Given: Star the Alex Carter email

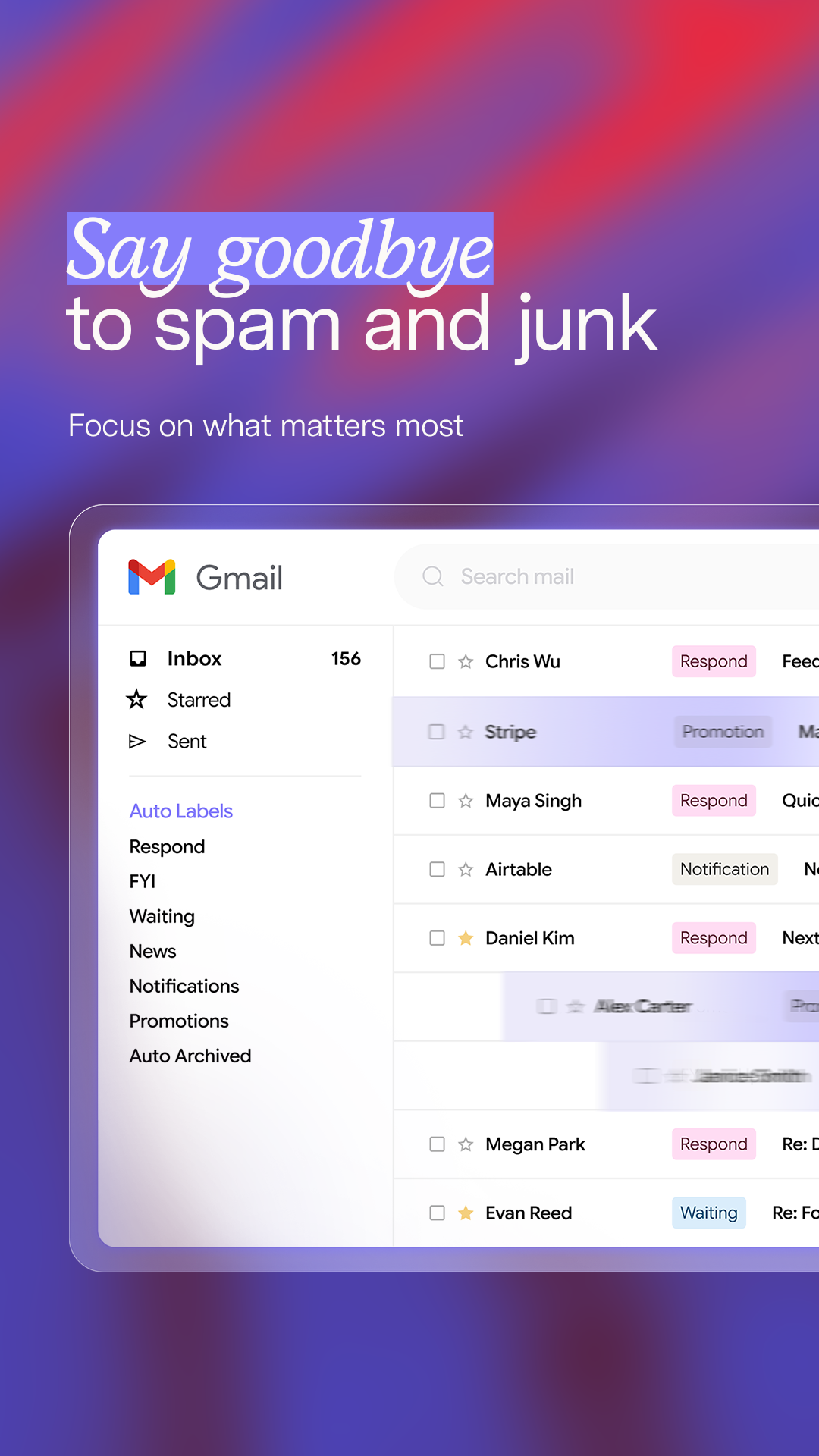Looking at the screenshot, I should pos(576,1006).
